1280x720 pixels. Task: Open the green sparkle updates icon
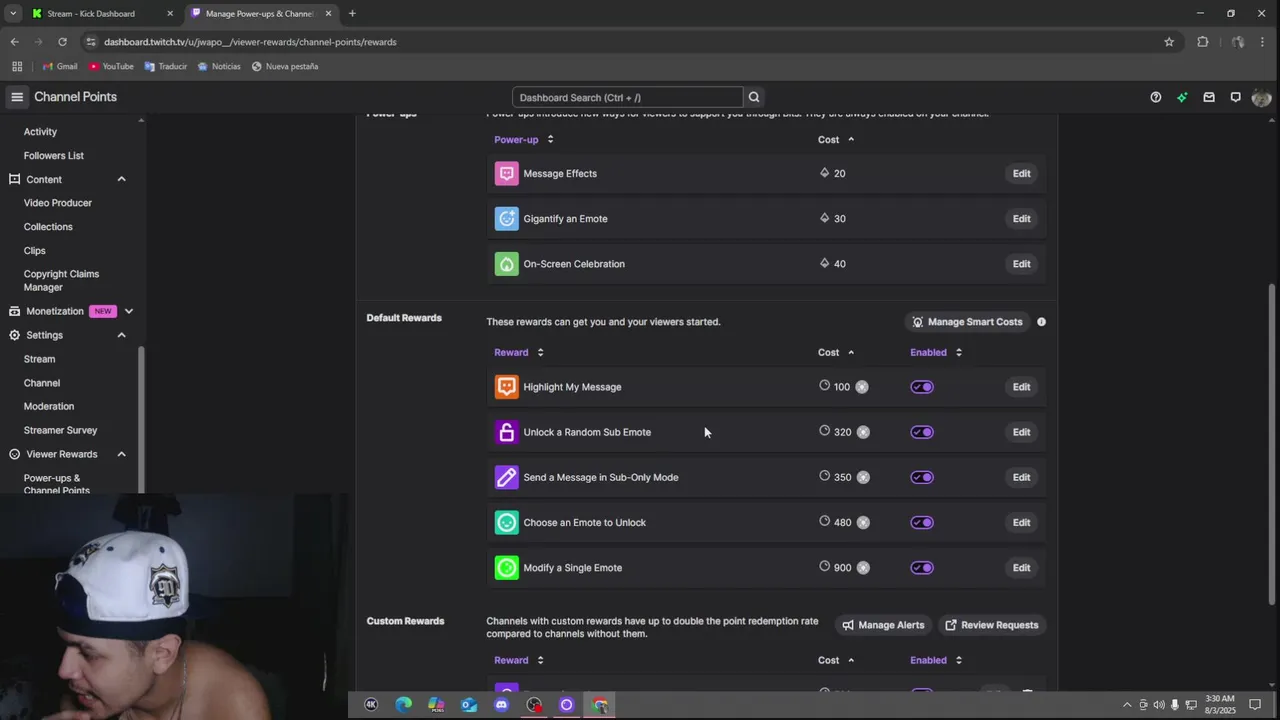(1182, 97)
